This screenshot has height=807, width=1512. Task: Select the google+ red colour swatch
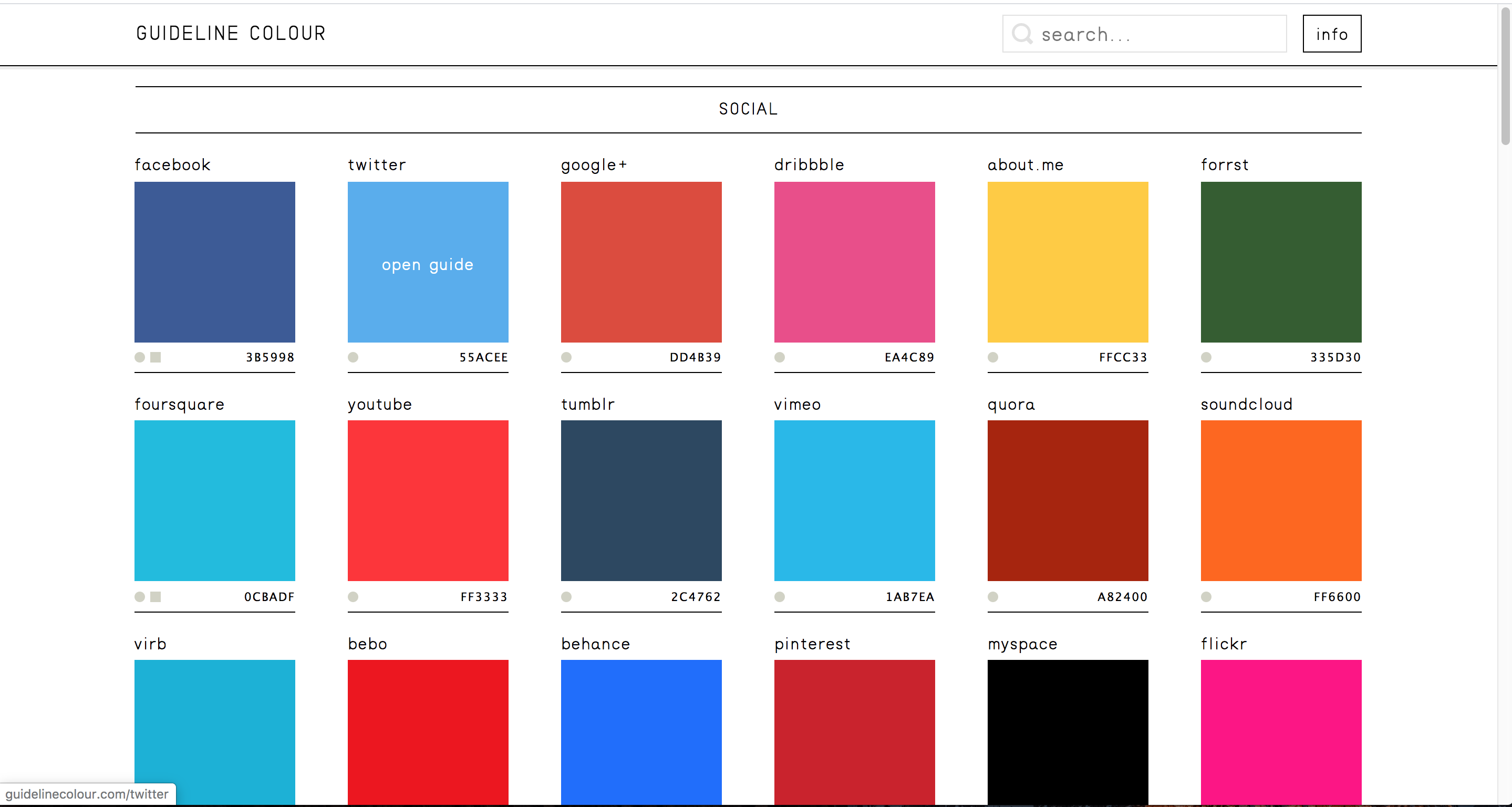[641, 262]
